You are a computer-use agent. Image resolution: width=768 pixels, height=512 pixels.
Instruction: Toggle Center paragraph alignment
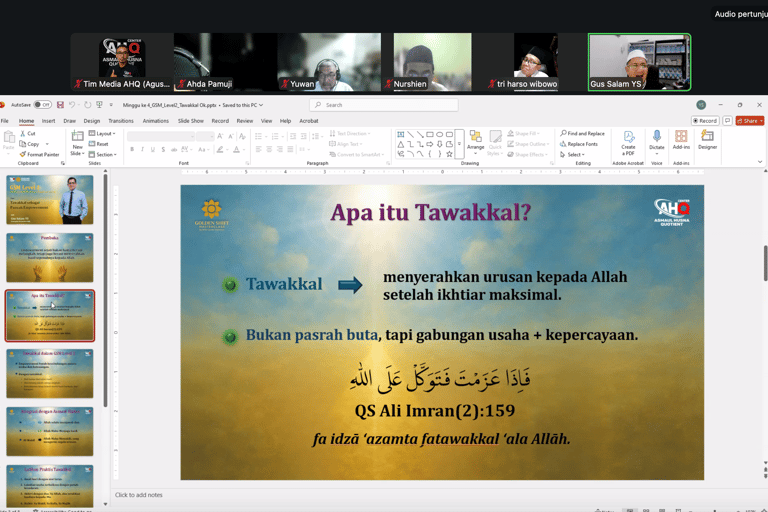pos(269,149)
